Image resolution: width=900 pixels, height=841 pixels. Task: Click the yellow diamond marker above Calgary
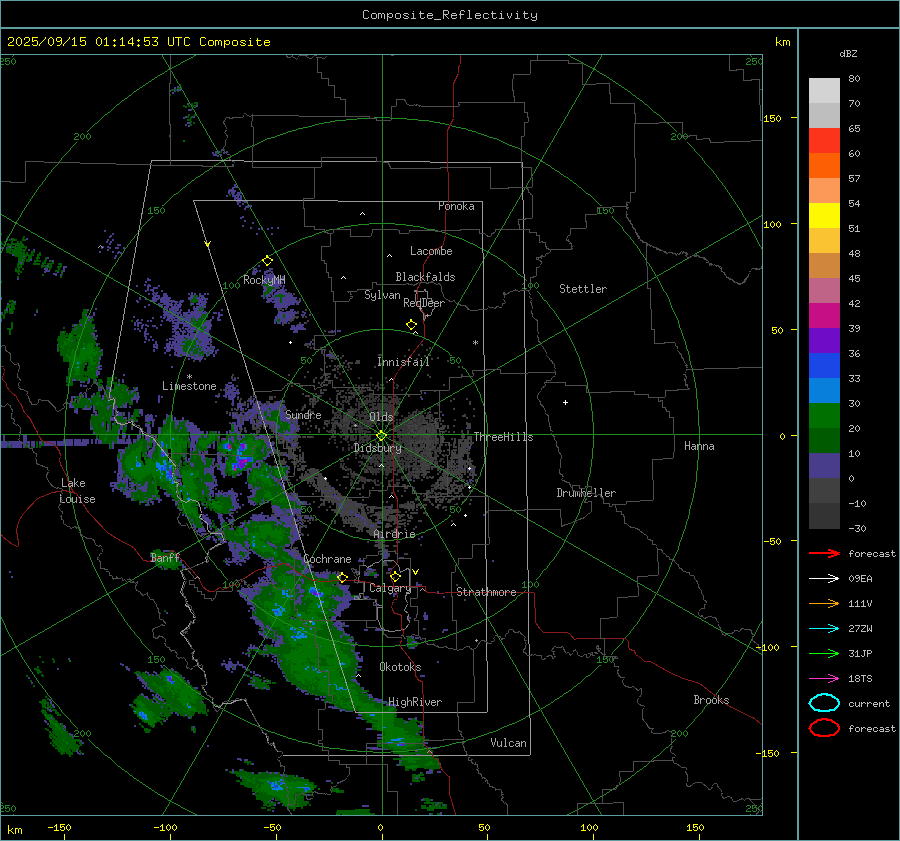tap(395, 576)
